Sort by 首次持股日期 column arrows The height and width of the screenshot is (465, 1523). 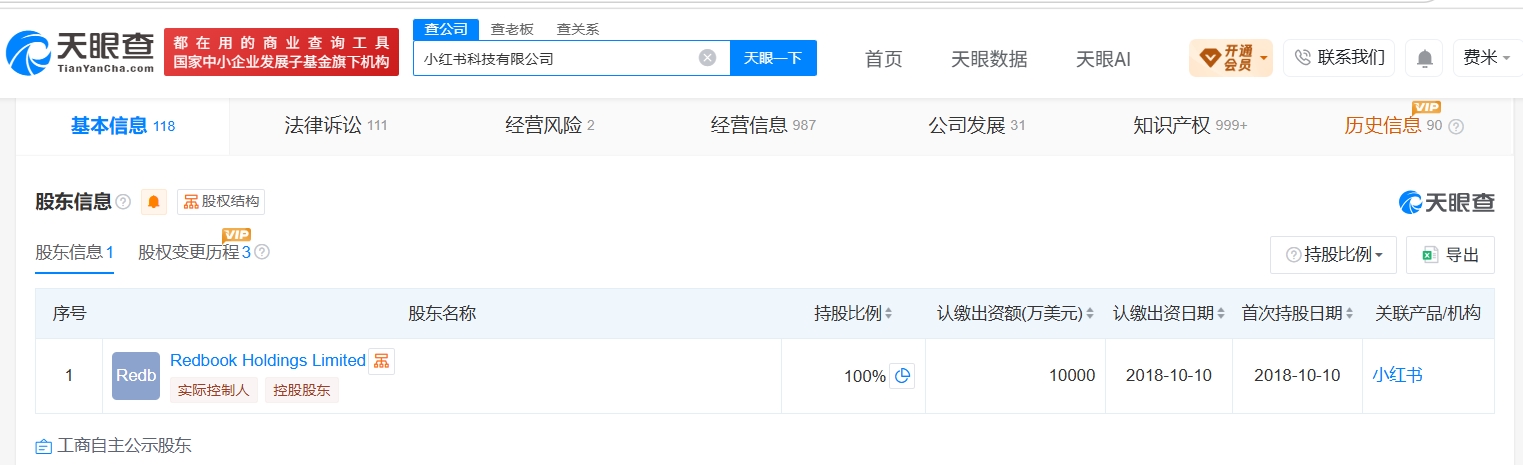pyautogui.click(x=1349, y=314)
